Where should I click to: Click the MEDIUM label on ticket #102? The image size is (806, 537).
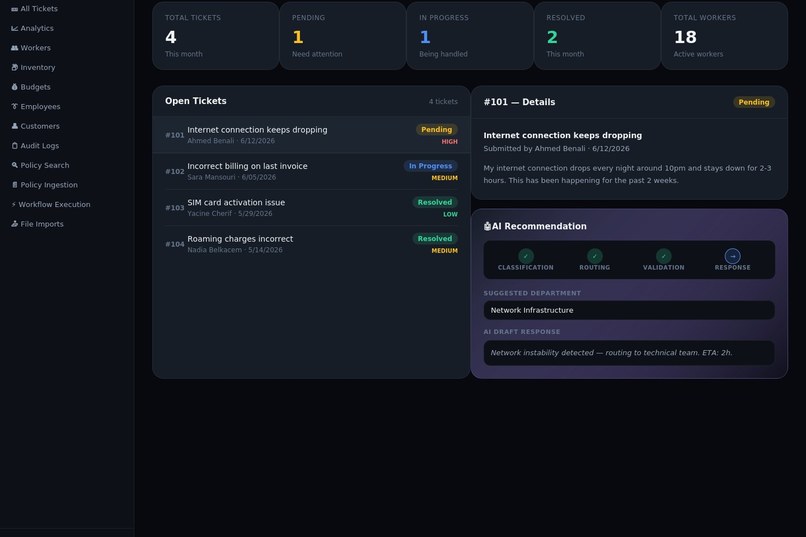tap(445, 178)
